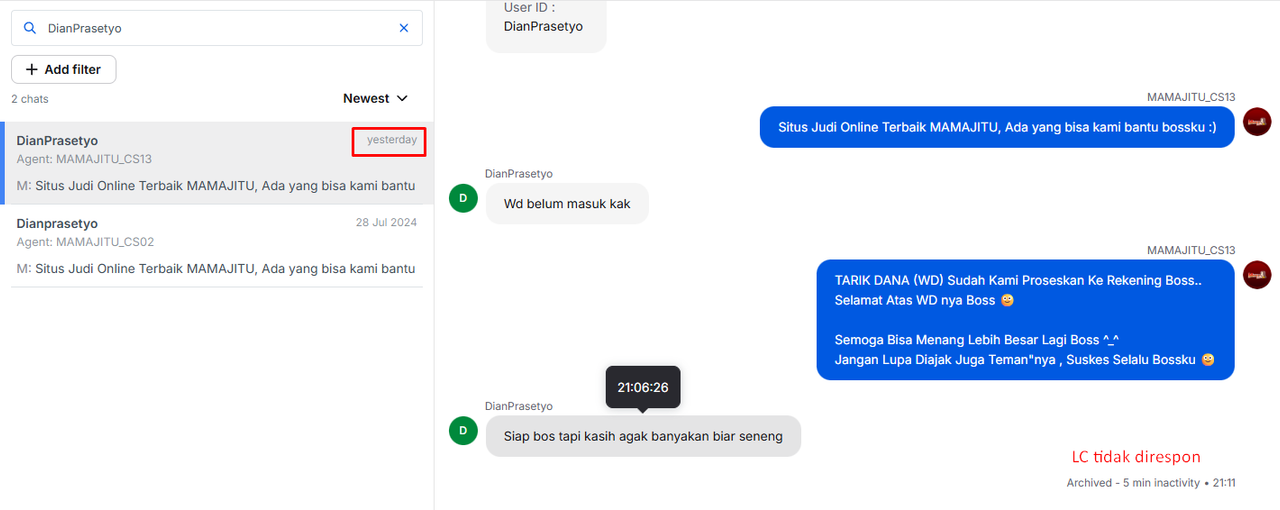Click the MAMAJITU_CS13 name above the TARIK DANA message

pyautogui.click(x=1191, y=250)
